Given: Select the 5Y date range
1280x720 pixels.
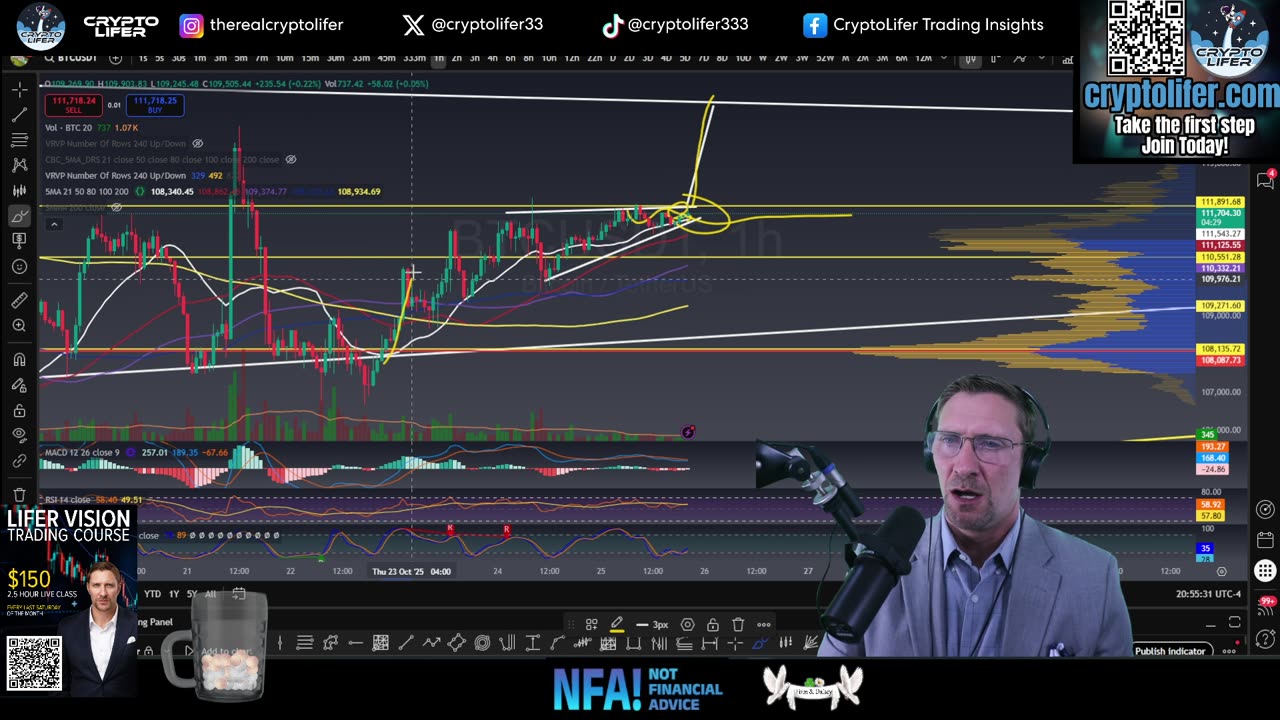Looking at the screenshot, I should pyautogui.click(x=192, y=594).
